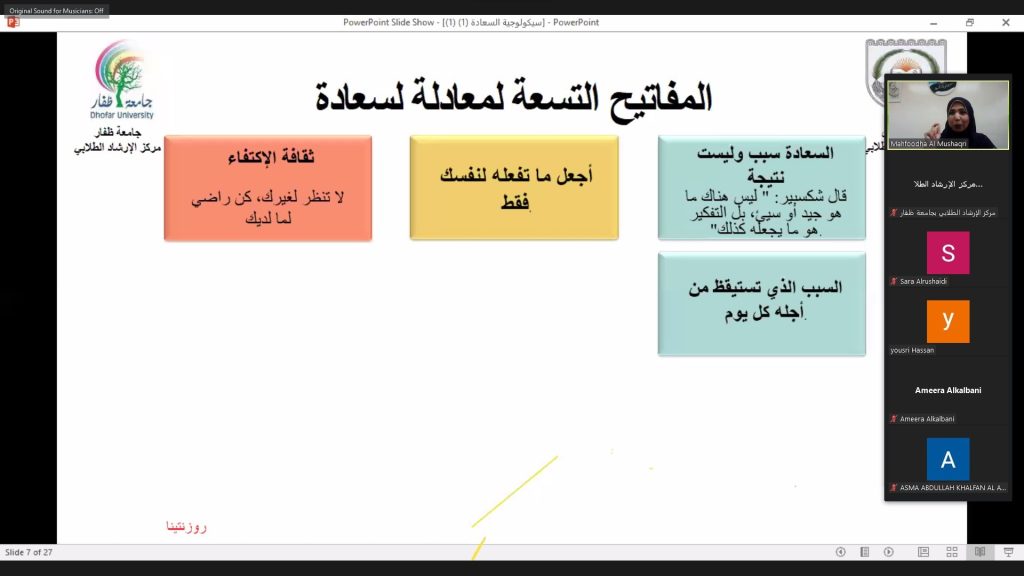Go to previous slide using status bar arrow

(840, 552)
